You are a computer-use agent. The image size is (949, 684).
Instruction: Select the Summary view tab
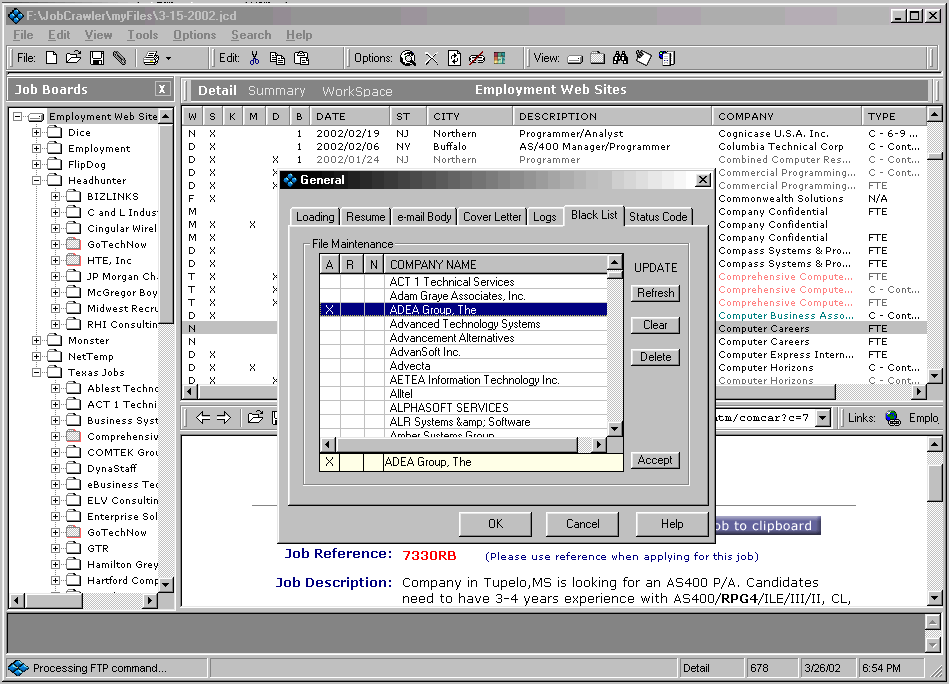tap(277, 91)
